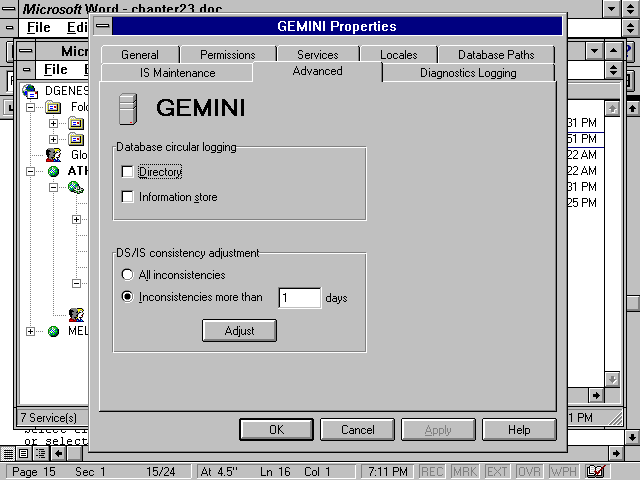This screenshot has width=640, height=480.
Task: Click scroll right arrow in admin window
Action: click(x=596, y=395)
